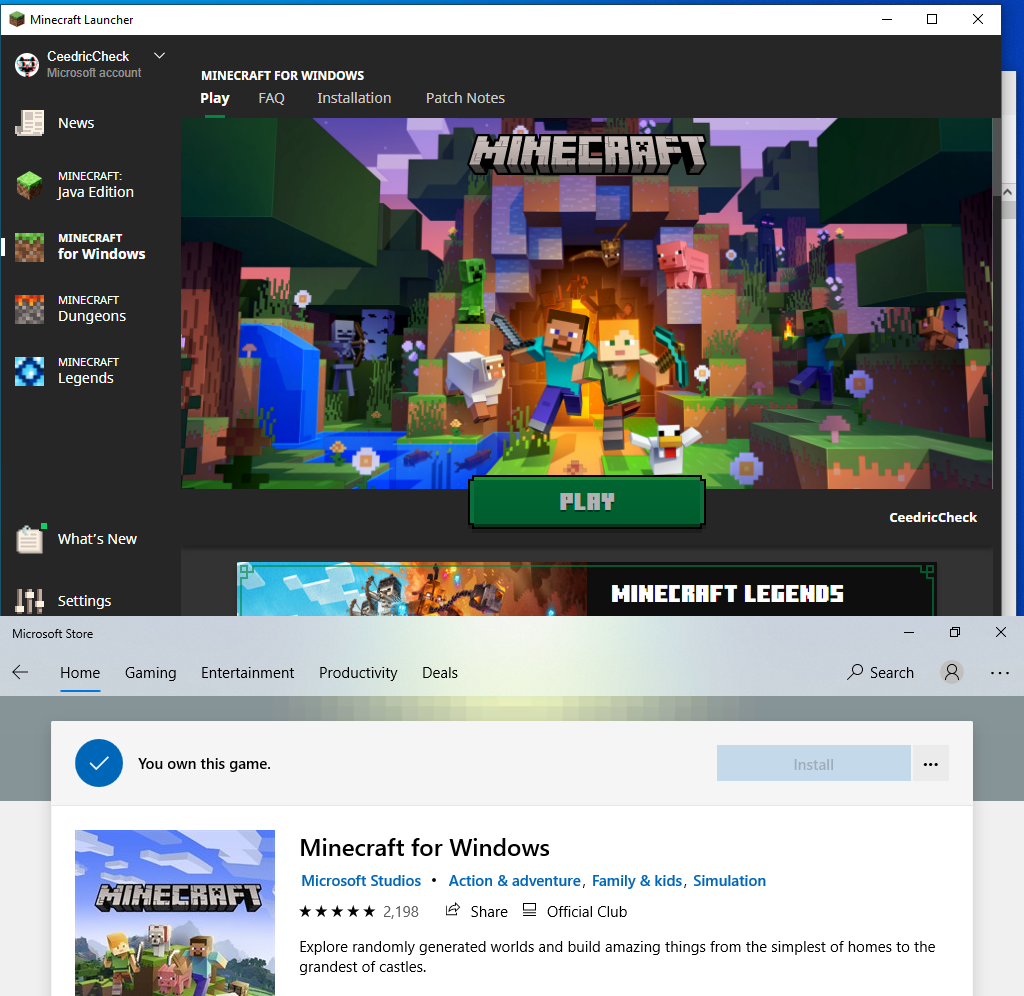Click the CeedricCheck gamertag near Play button
Viewport: 1024px width, 996px height.
(x=933, y=517)
